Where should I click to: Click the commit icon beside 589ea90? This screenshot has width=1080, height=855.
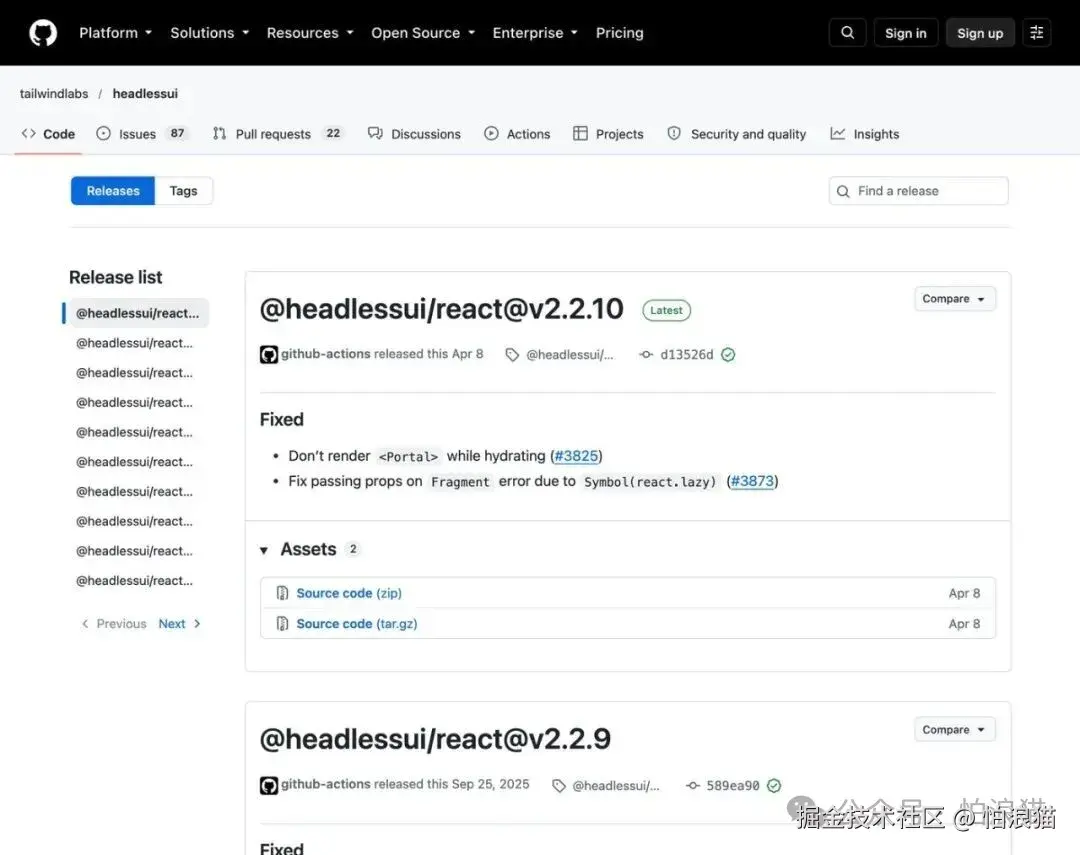coord(693,785)
